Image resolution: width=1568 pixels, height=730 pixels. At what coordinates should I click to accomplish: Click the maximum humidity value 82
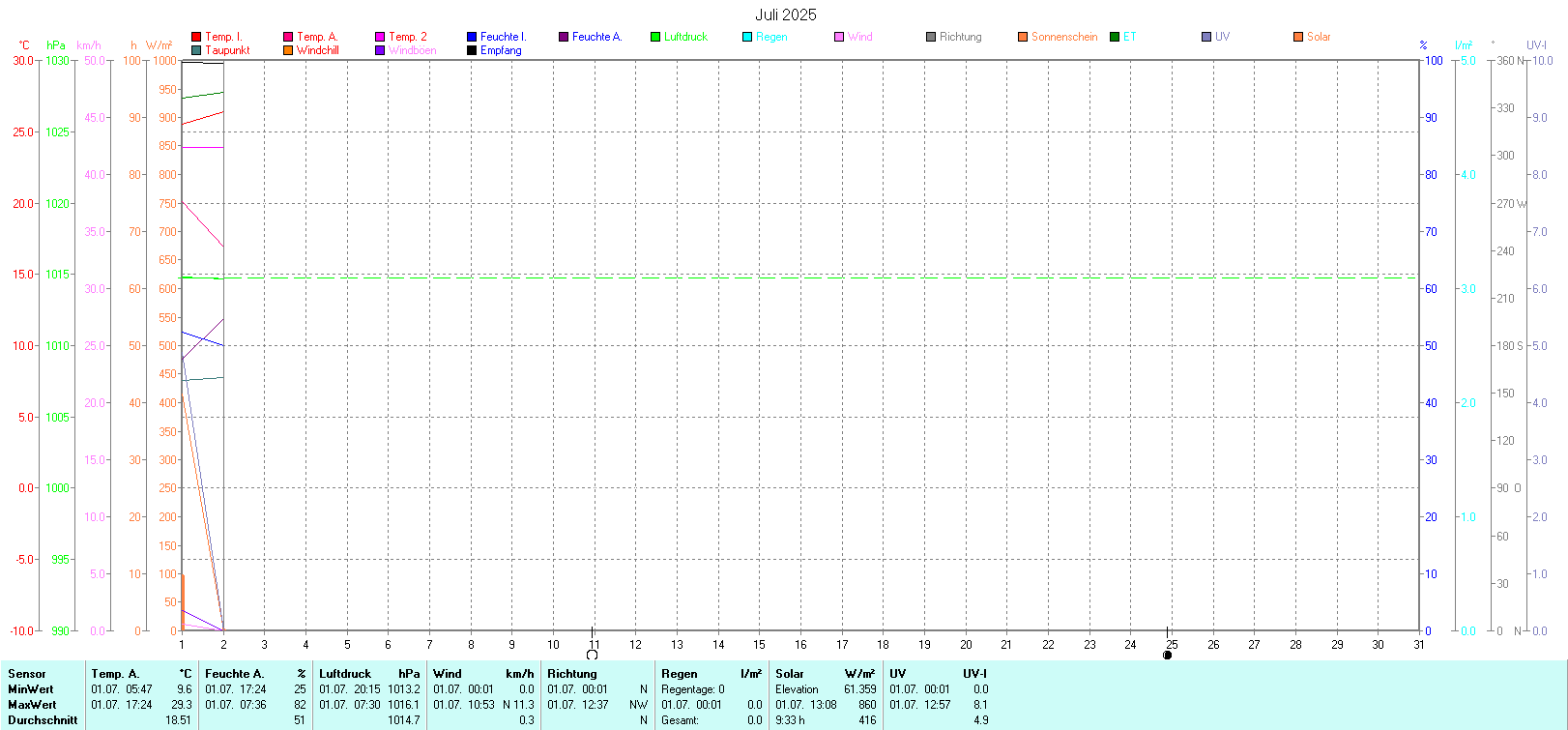click(x=300, y=705)
